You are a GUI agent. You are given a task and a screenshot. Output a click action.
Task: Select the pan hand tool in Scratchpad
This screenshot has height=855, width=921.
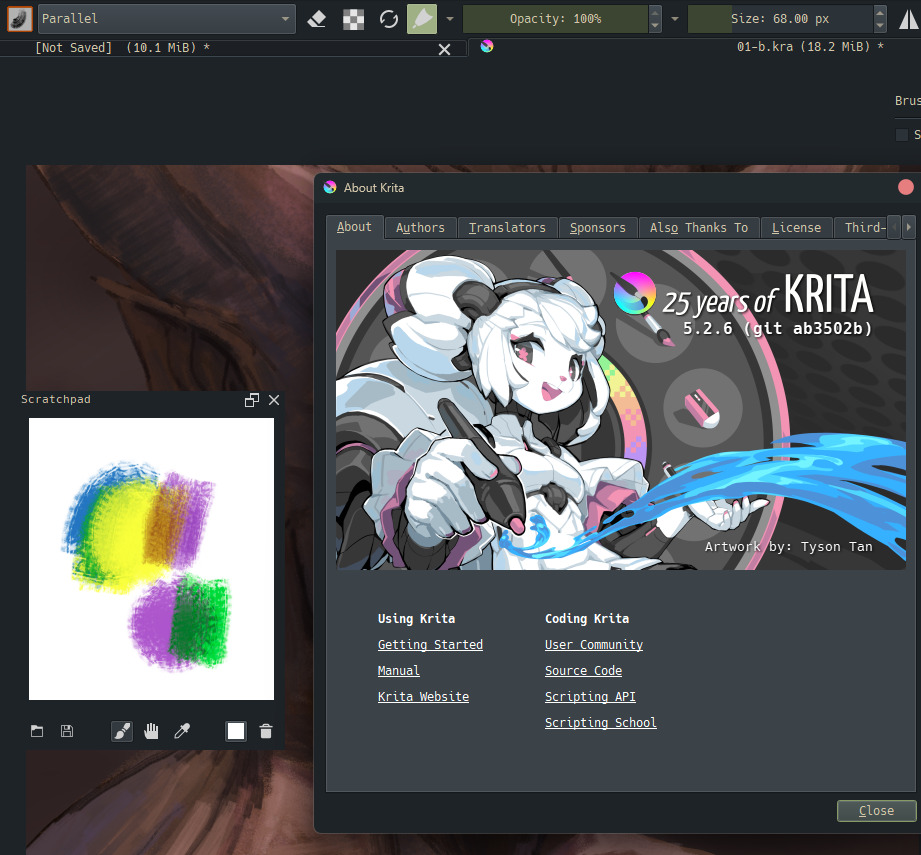tap(151, 731)
